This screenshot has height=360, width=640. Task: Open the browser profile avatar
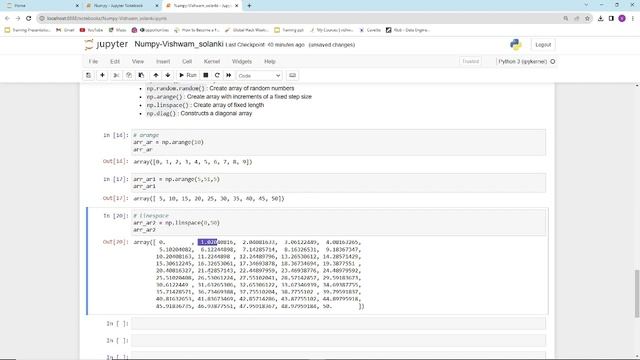[x=622, y=18]
